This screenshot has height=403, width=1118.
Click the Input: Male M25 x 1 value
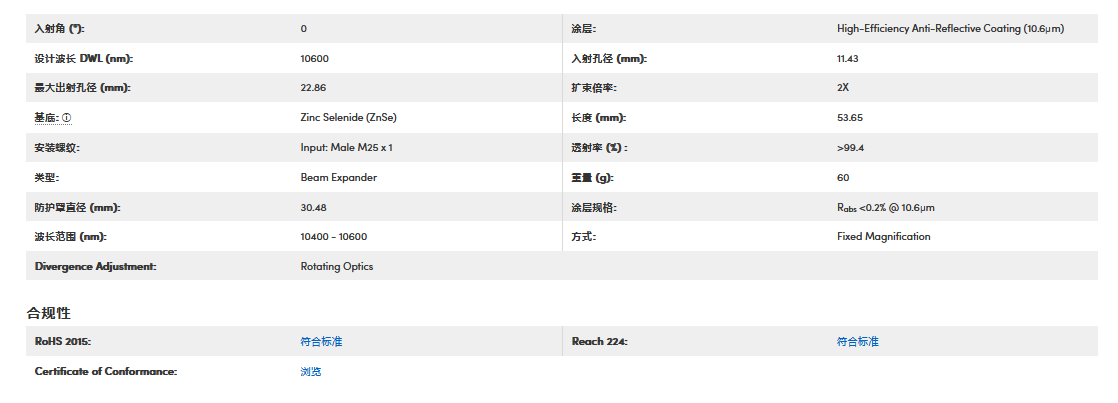346,148
